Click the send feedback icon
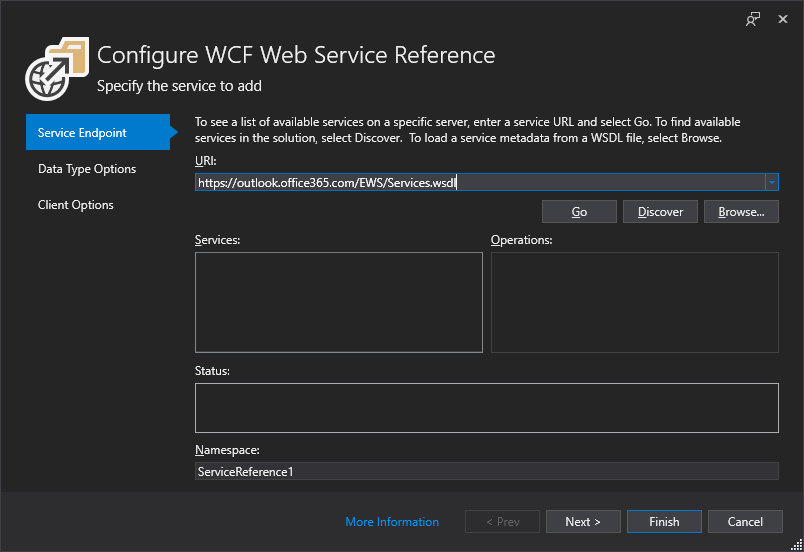This screenshot has height=552, width=804. click(753, 19)
